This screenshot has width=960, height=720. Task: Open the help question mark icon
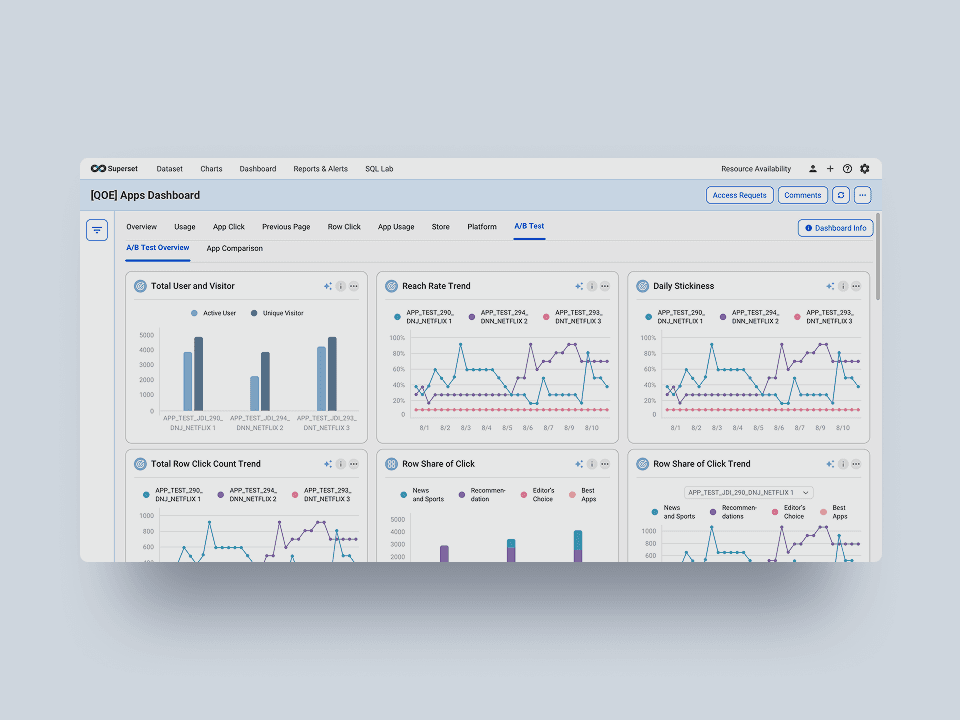[847, 169]
